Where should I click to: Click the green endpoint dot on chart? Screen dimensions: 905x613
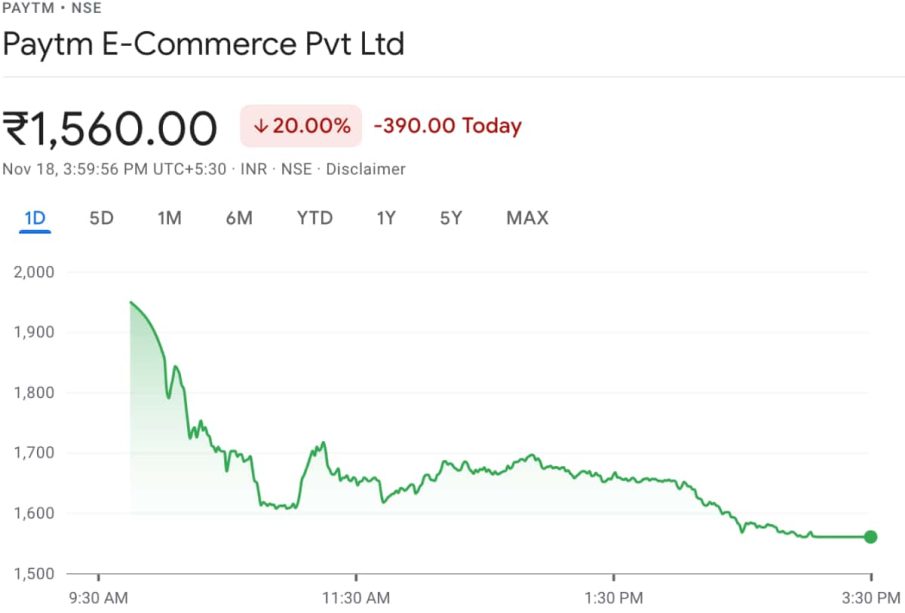point(870,537)
